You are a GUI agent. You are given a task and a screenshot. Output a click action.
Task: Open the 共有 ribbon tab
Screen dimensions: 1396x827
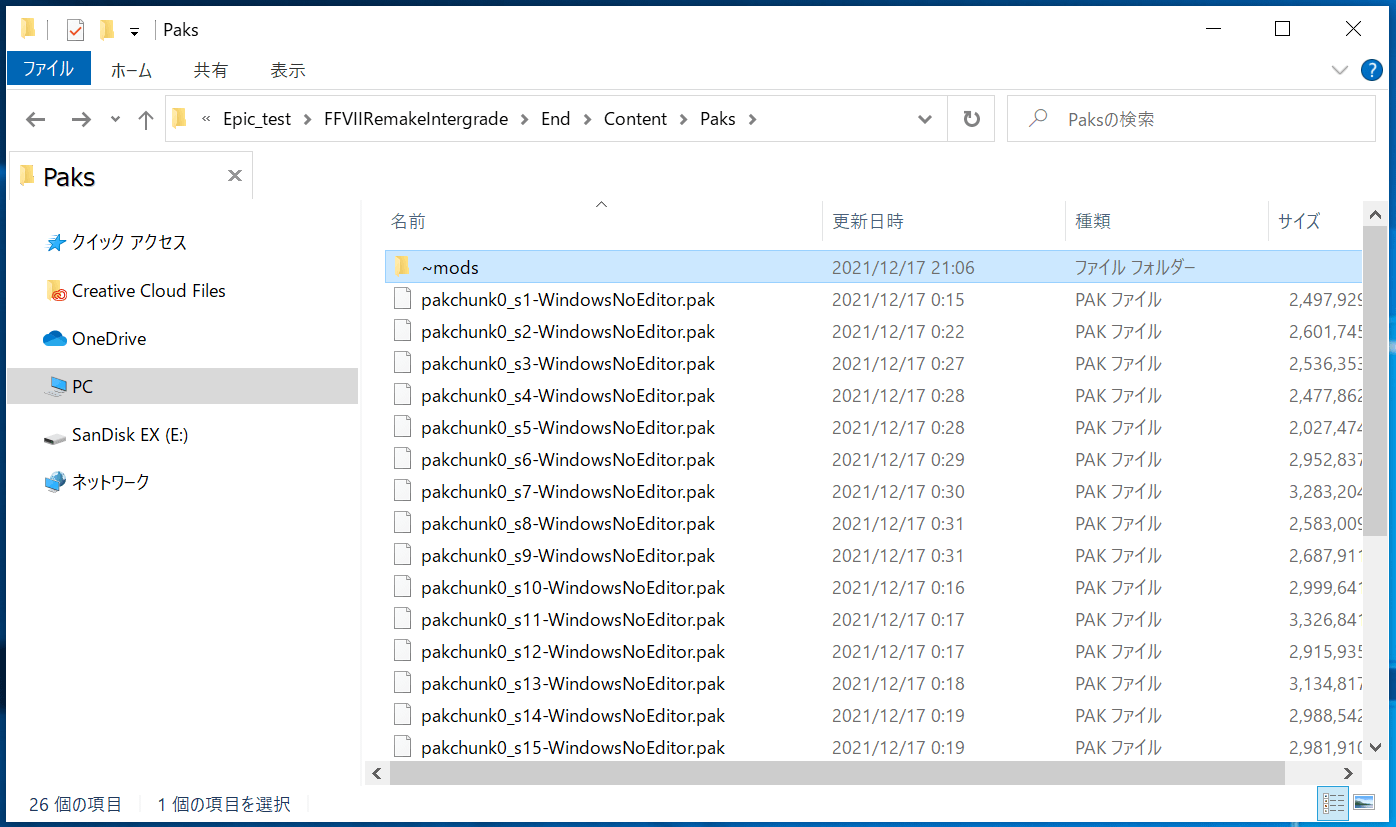pyautogui.click(x=210, y=70)
